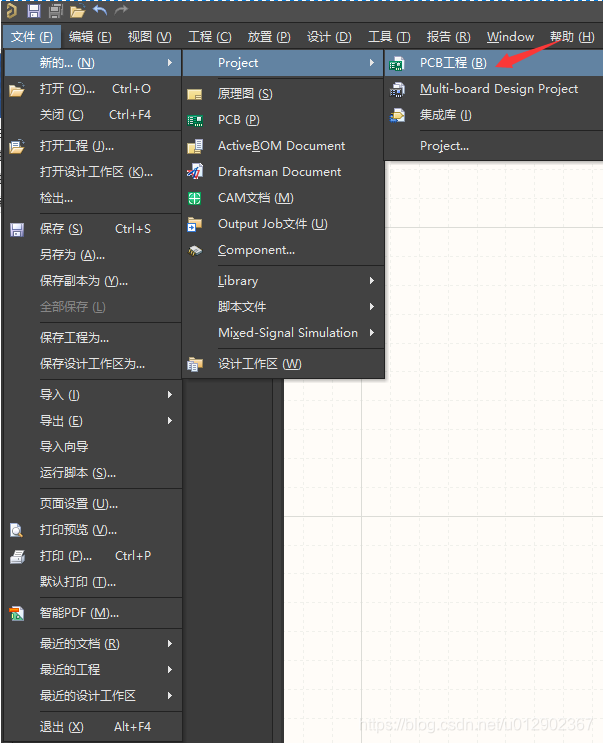Click the Multi-board Design Project icon
Image resolution: width=603 pixels, height=743 pixels.
(397, 90)
